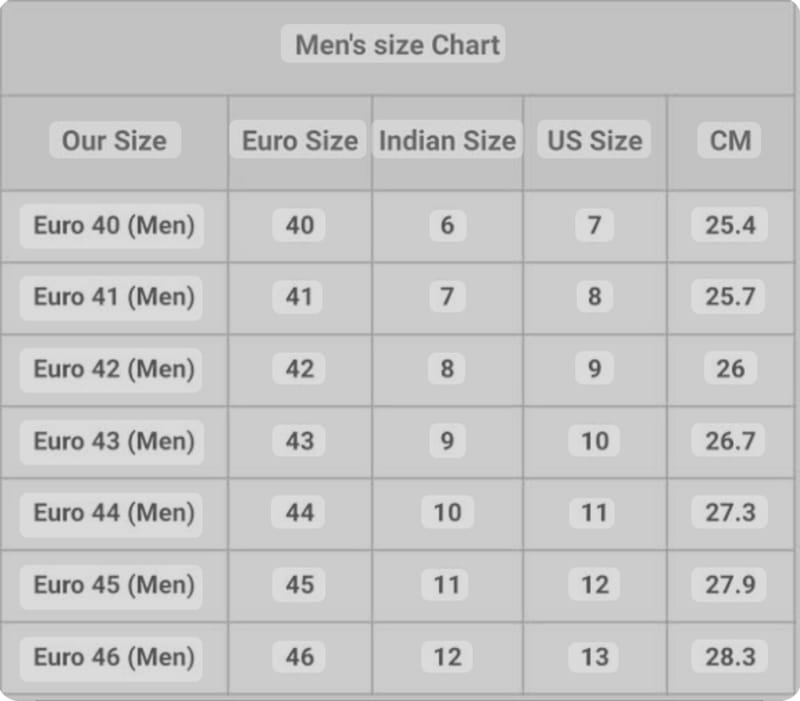Pick the Euro 45 (Men) size label

tap(114, 585)
